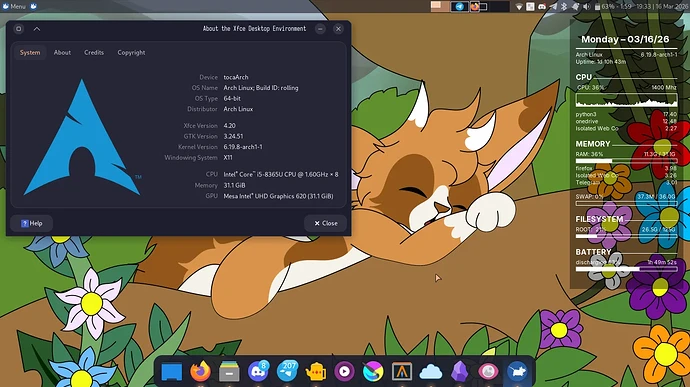Minimize the About Xfce dialog
The width and height of the screenshot is (690, 387).
tap(320, 29)
